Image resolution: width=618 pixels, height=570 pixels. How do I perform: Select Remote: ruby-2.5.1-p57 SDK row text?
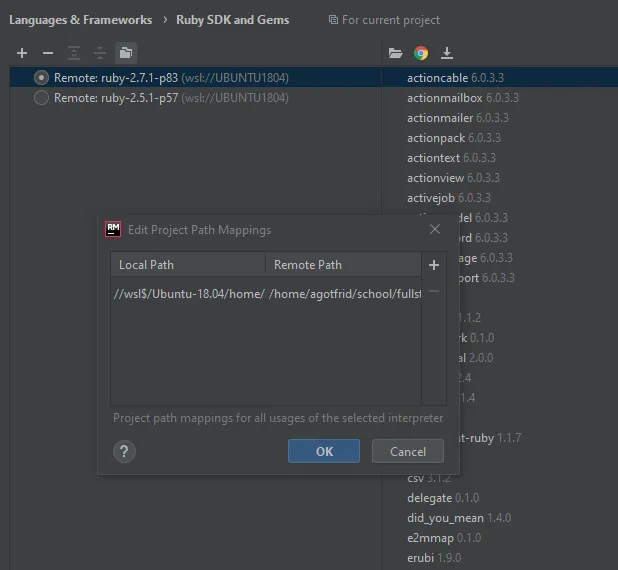(171, 98)
